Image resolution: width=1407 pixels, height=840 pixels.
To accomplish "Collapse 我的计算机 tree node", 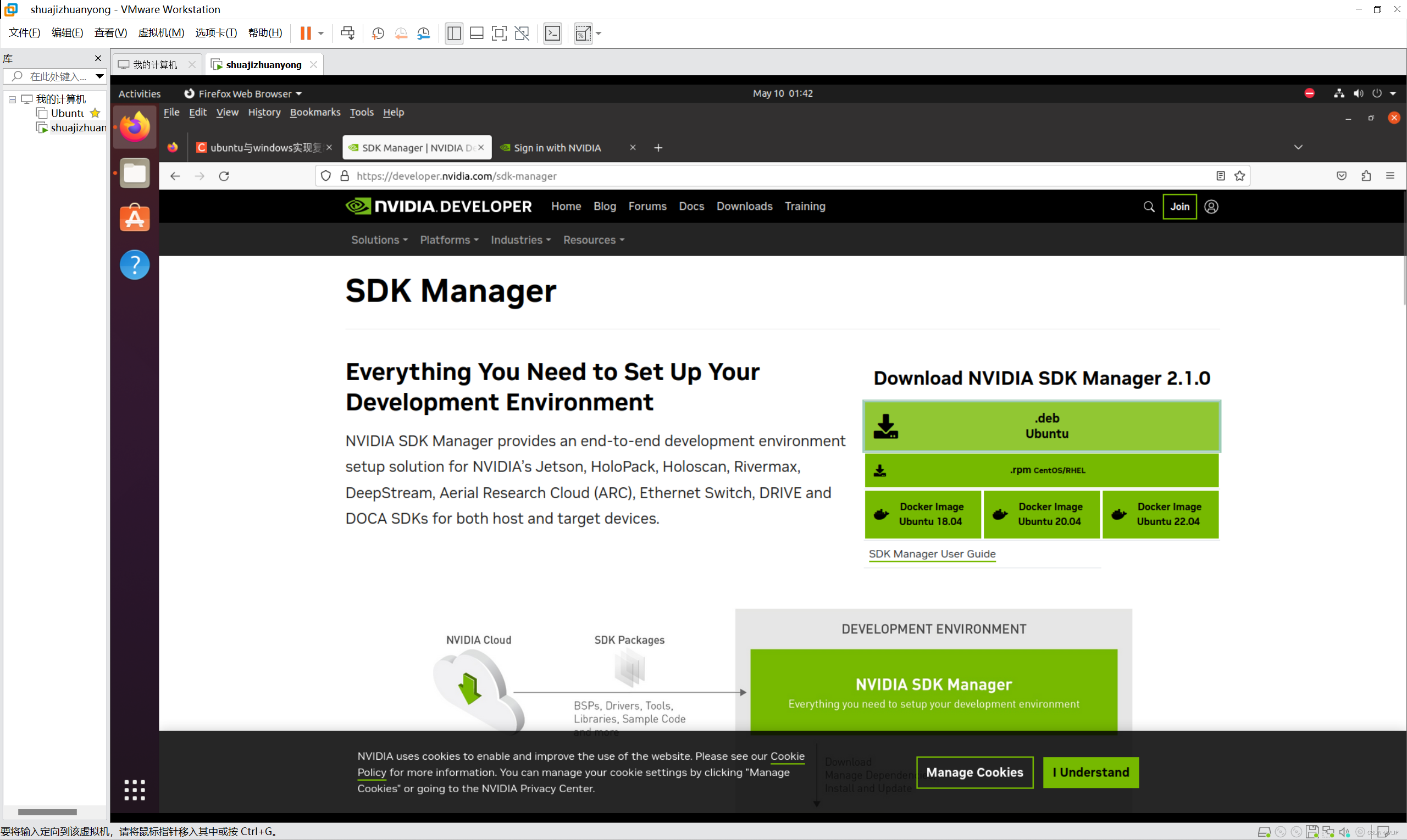I will tap(12, 99).
